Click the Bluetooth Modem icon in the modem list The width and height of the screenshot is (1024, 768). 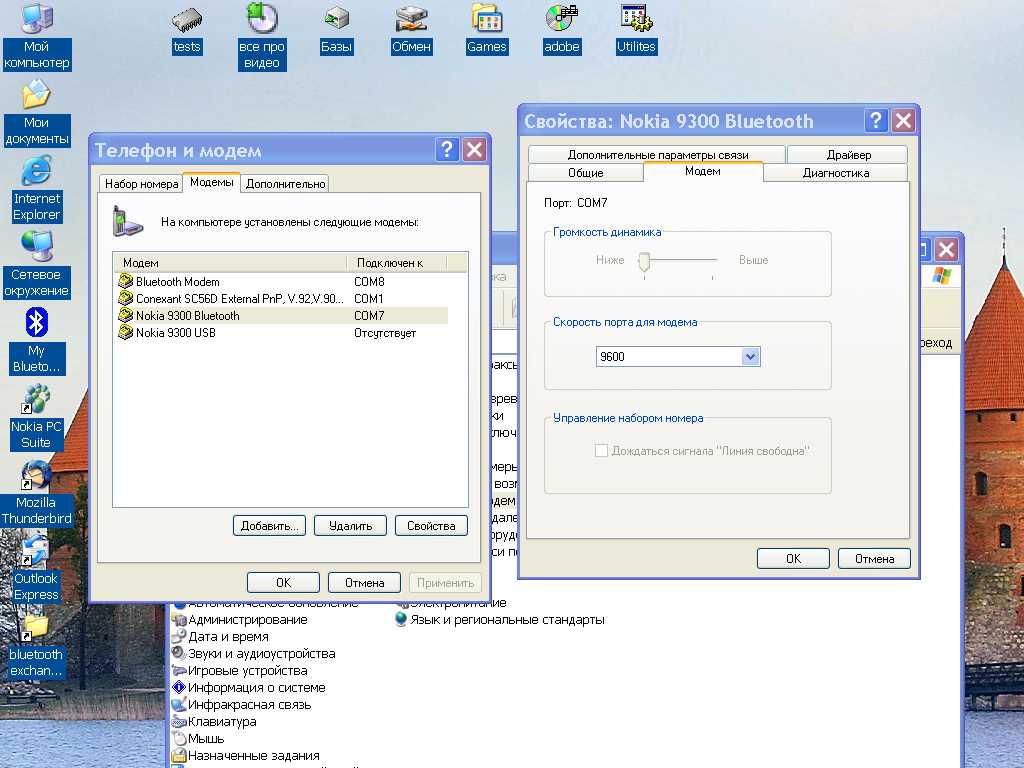click(125, 281)
